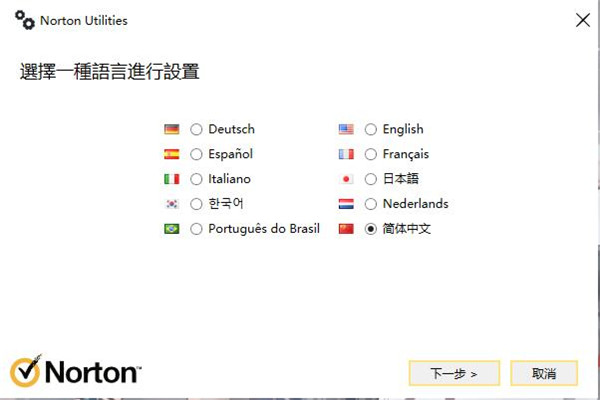This screenshot has width=600, height=400.
Task: Pick the 日本語 radio button
Action: 370,179
